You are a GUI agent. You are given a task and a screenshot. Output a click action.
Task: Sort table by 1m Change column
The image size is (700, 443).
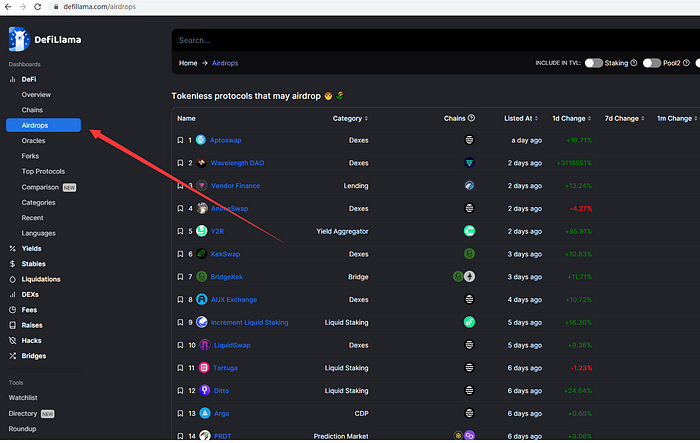pyautogui.click(x=677, y=118)
